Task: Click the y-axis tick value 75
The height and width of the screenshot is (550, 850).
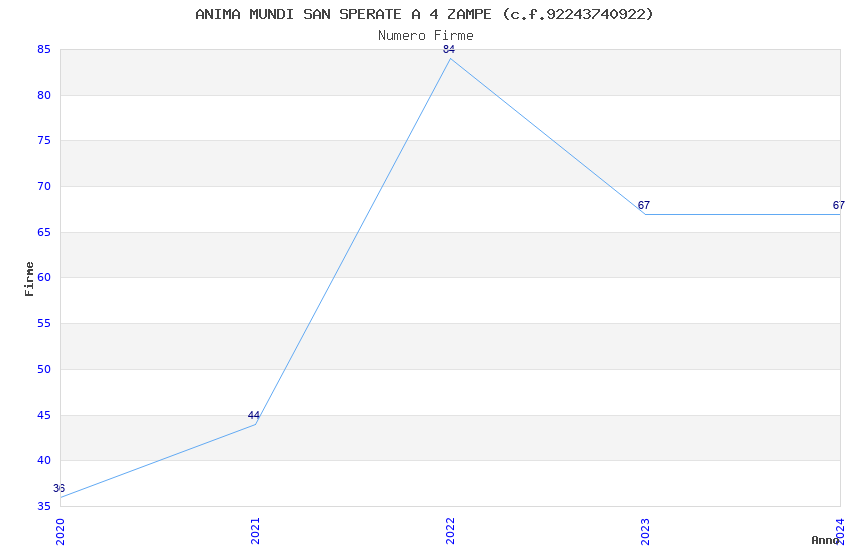Action: click(44, 140)
